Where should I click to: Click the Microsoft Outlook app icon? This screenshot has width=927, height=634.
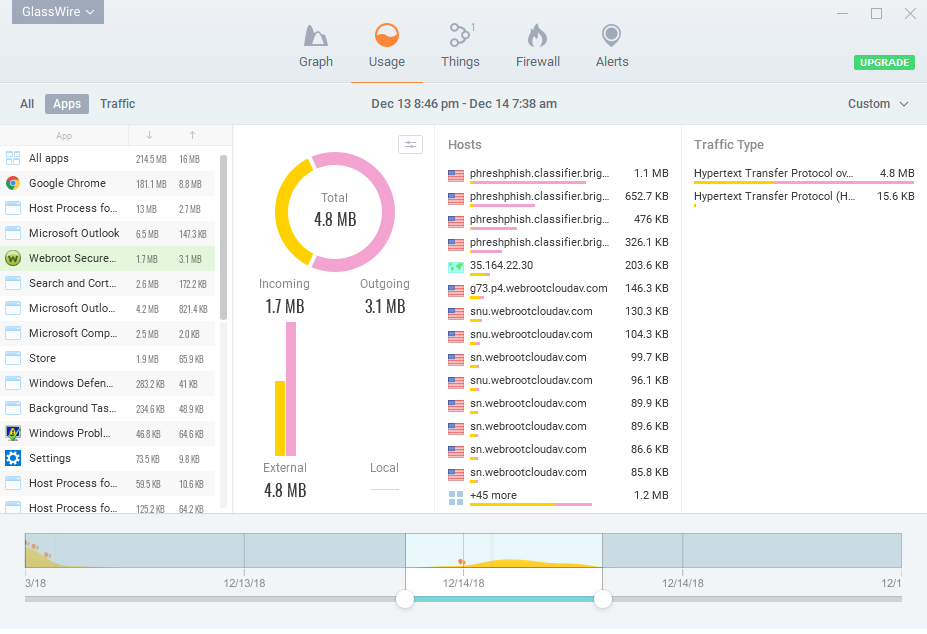[x=12, y=234]
